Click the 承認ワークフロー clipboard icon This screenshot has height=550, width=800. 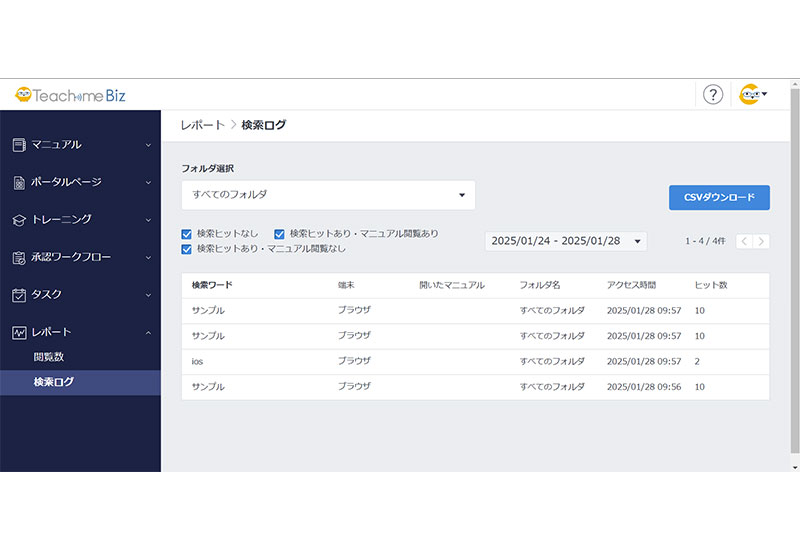point(18,258)
